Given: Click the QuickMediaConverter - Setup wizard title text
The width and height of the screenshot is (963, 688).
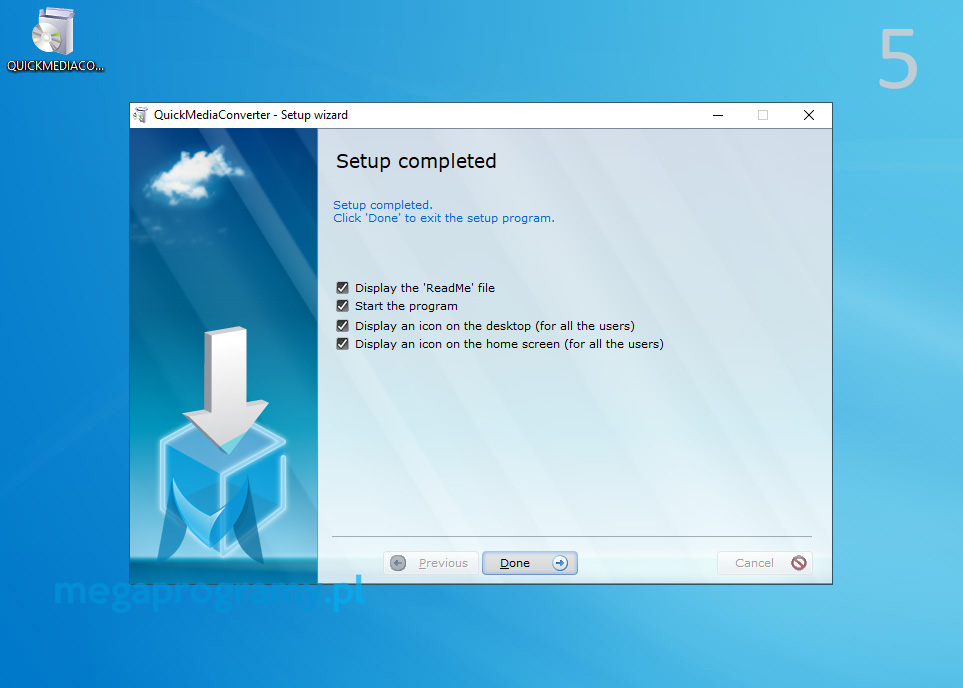Looking at the screenshot, I should click(x=251, y=115).
